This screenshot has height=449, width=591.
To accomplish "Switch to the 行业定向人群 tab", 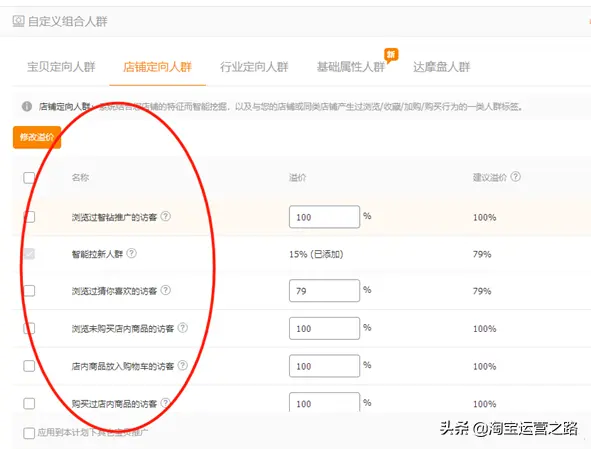I will click(254, 67).
